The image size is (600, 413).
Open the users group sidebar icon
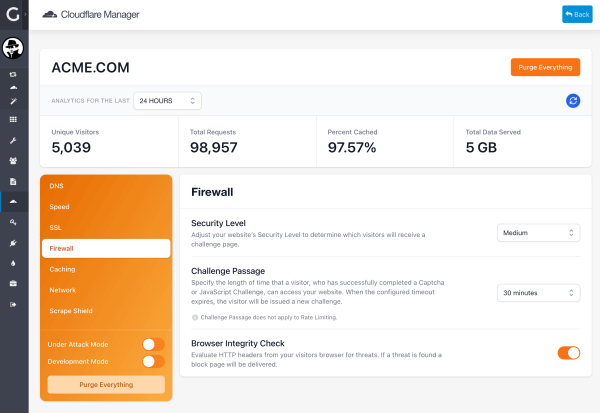coord(13,161)
